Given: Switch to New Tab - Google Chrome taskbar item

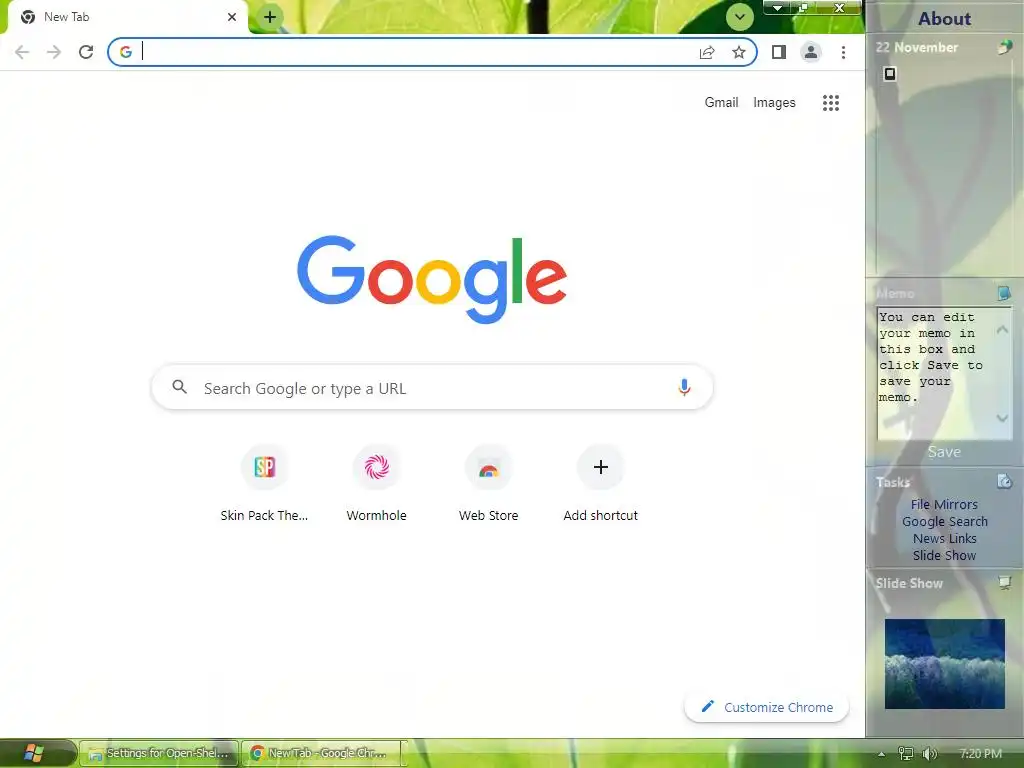Looking at the screenshot, I should [321, 753].
